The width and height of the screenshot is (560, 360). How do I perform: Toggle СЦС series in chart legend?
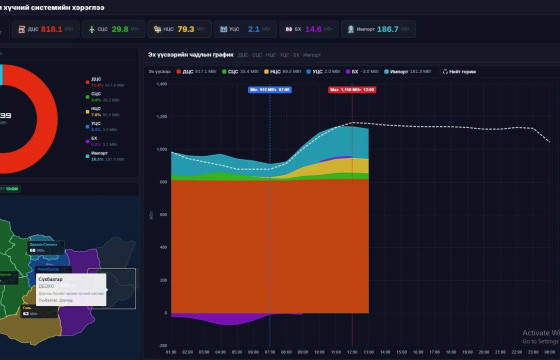click(x=240, y=72)
